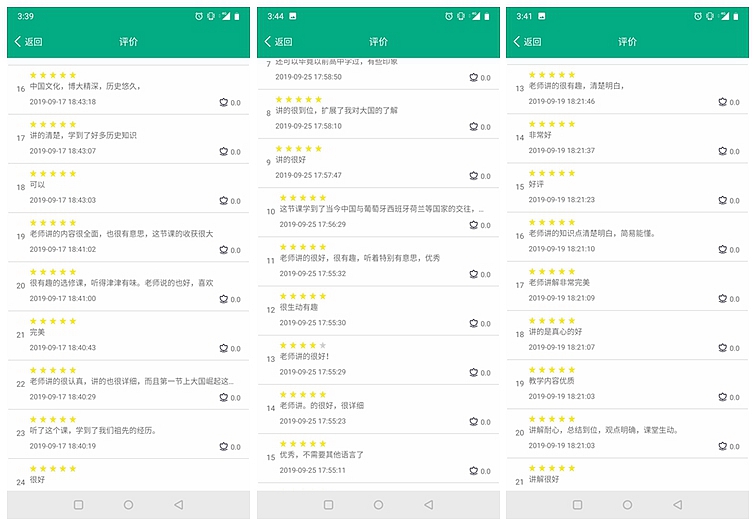The width and height of the screenshot is (756, 526).
Task: Tap the score icon for review '非常好'
Action: tap(722, 151)
